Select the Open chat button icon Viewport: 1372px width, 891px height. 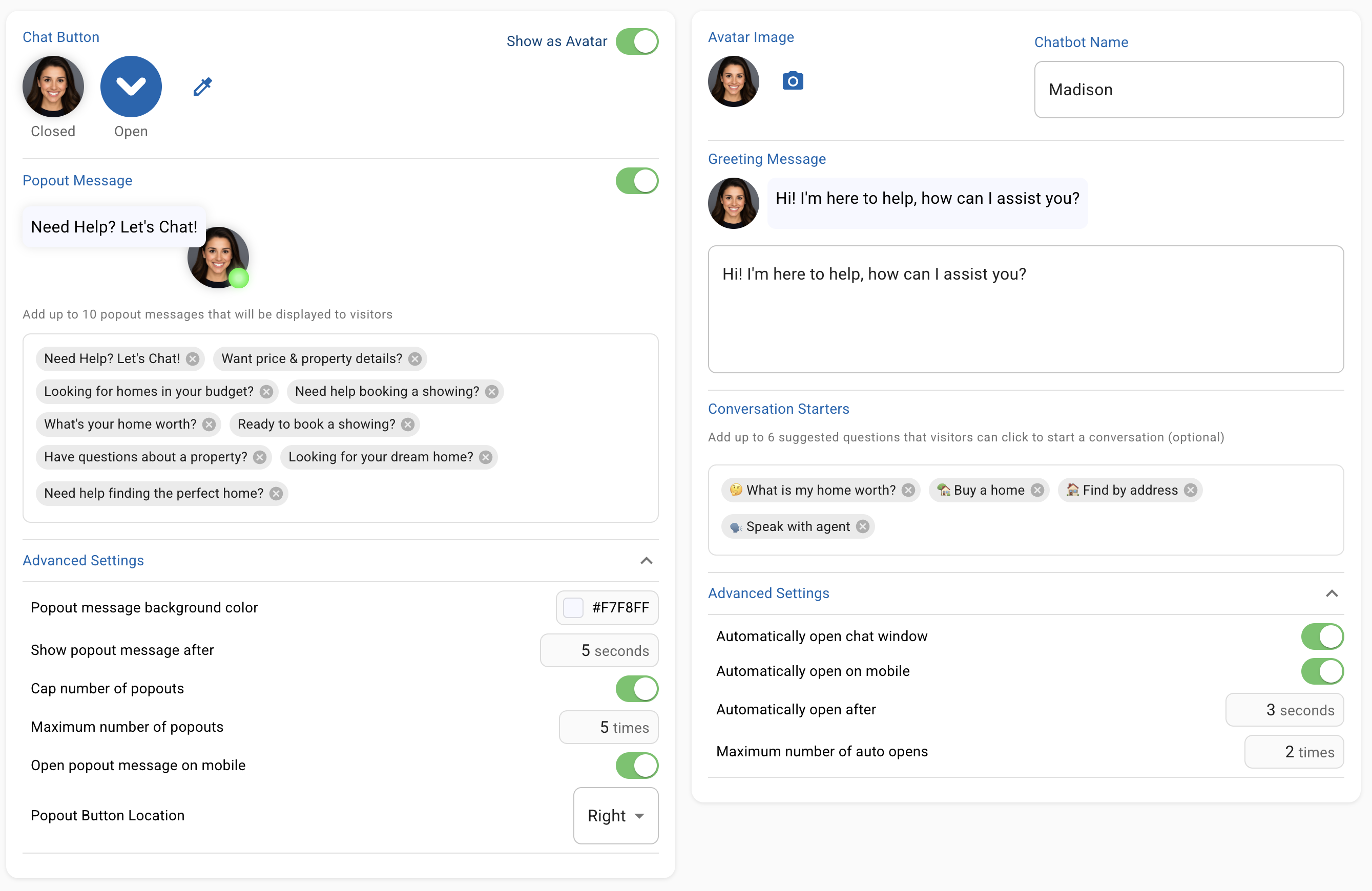click(x=131, y=87)
